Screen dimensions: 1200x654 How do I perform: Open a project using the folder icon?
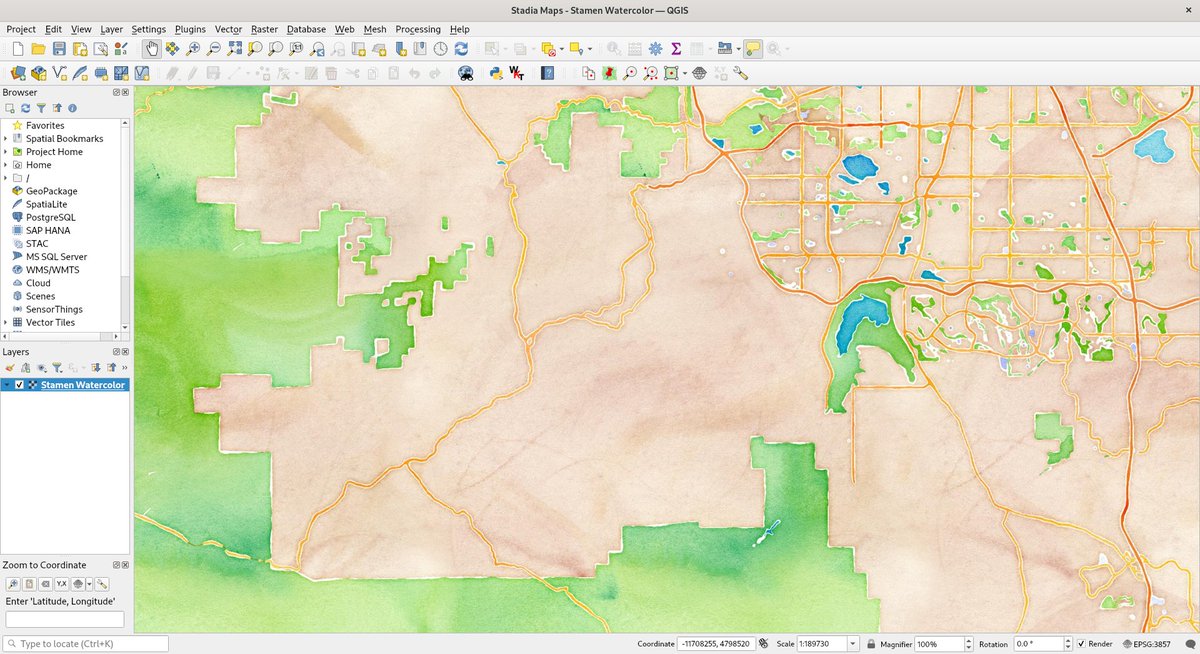(x=38, y=48)
